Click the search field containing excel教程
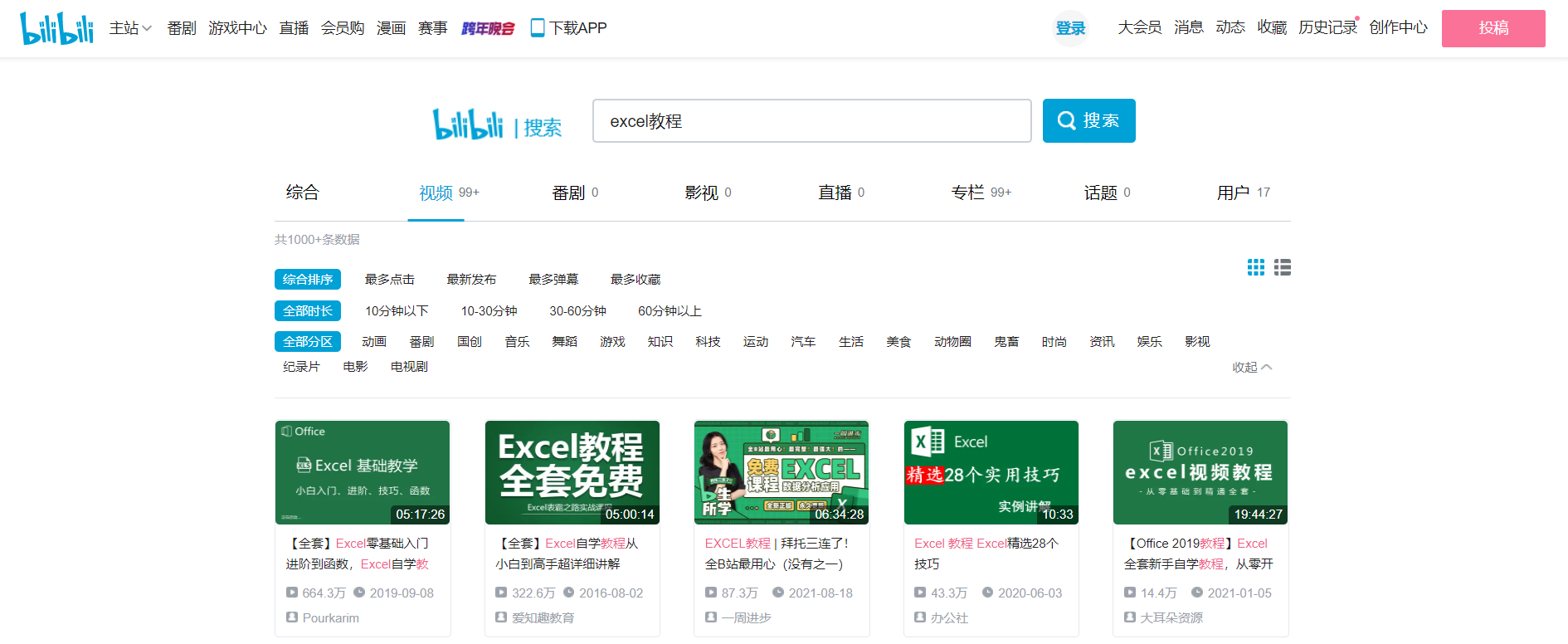 click(x=811, y=121)
